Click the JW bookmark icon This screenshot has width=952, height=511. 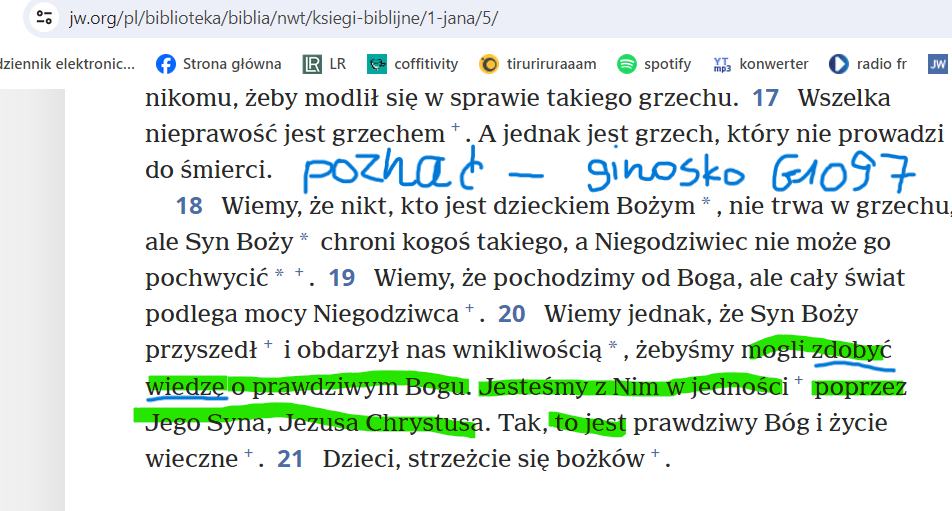[x=937, y=64]
